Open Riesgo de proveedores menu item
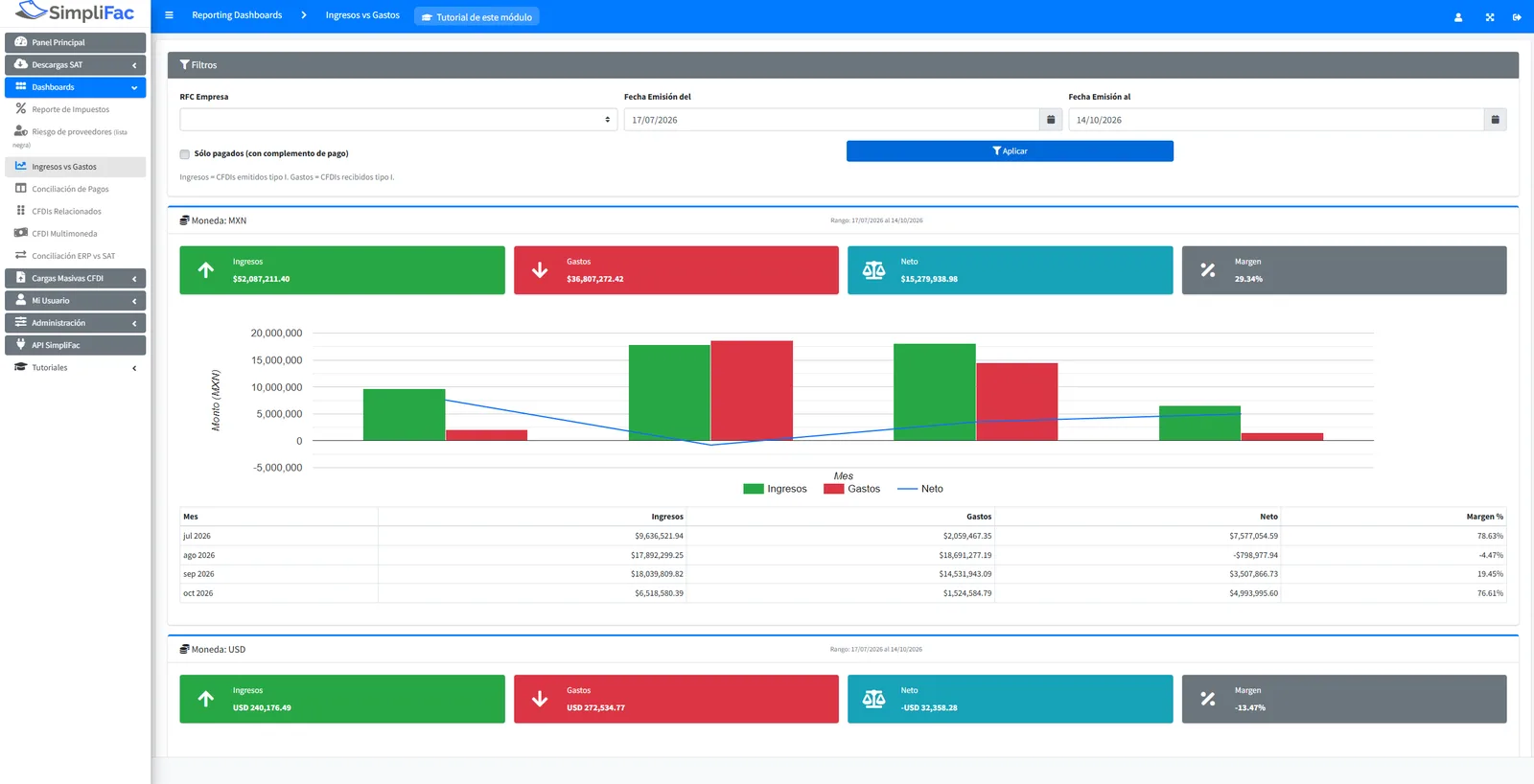 click(75, 136)
